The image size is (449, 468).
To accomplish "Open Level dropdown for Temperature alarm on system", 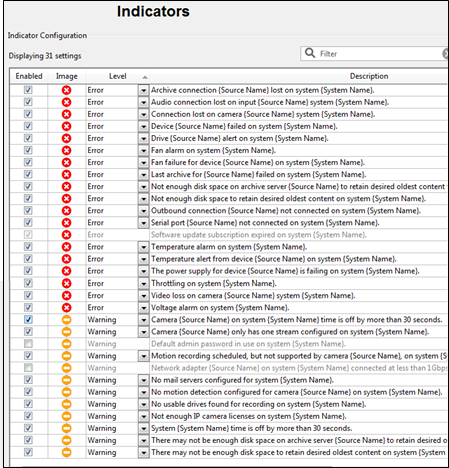I will click(x=143, y=247).
